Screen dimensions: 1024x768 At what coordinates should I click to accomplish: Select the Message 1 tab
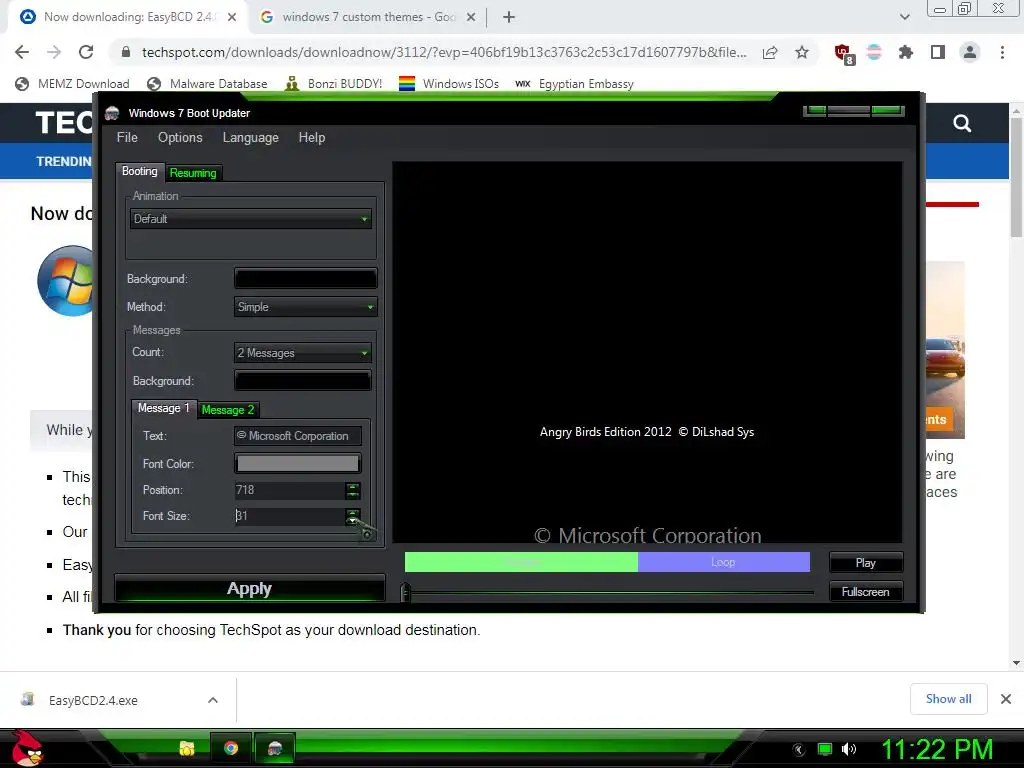point(163,408)
